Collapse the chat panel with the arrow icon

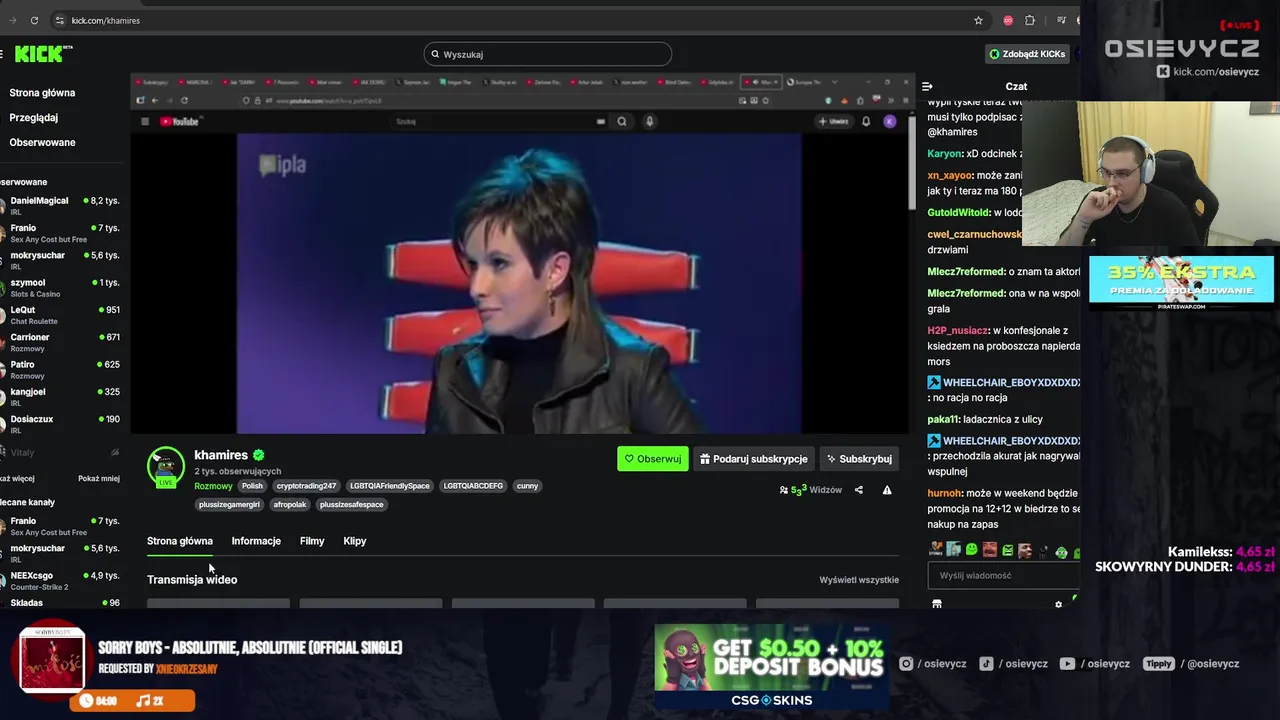pyautogui.click(x=927, y=87)
